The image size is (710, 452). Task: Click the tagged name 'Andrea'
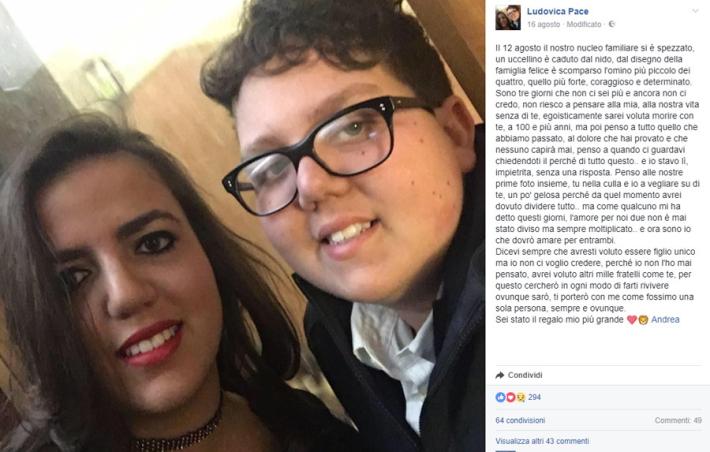665,319
